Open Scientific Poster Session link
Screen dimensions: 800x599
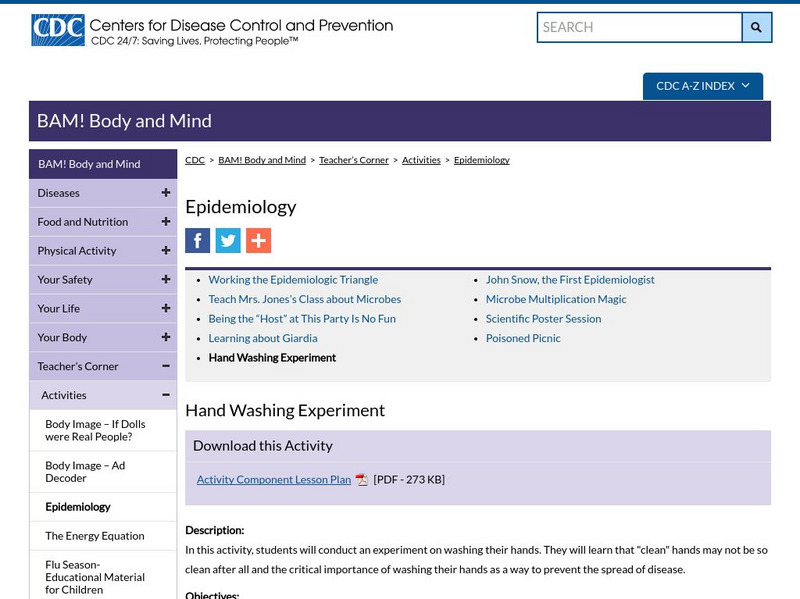[543, 318]
